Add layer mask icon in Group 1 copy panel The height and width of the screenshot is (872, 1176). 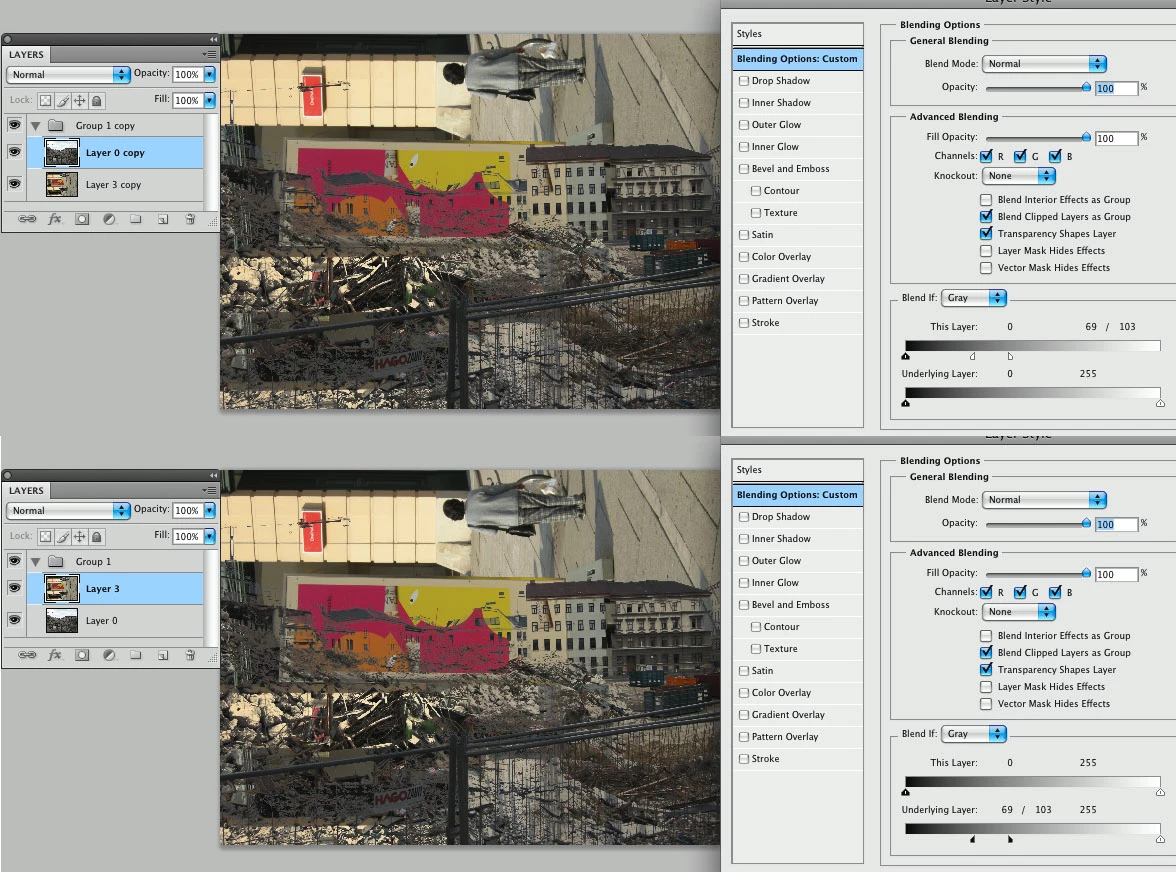coord(82,219)
